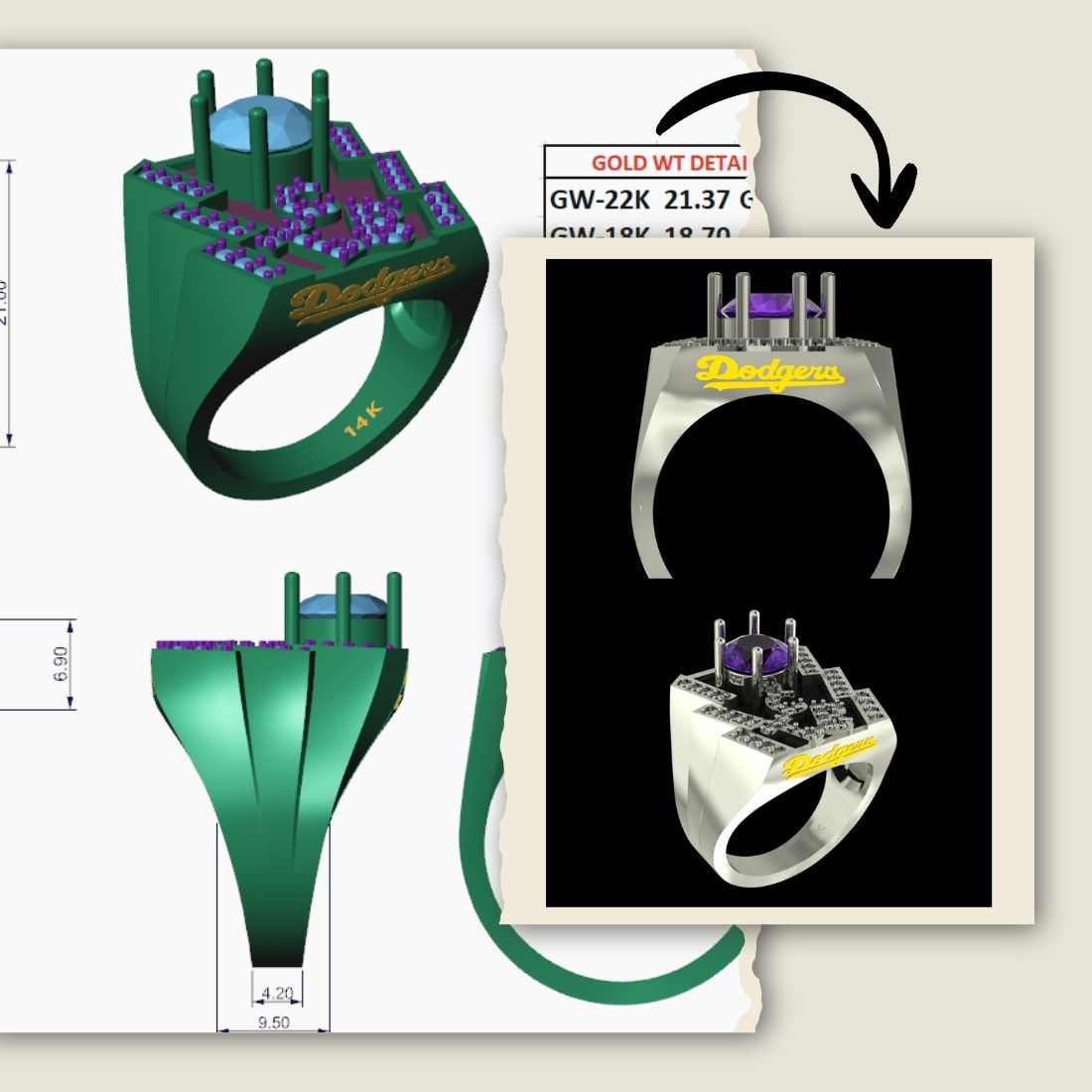
Task: Click the "4.20" dimension value
Action: 277,993
